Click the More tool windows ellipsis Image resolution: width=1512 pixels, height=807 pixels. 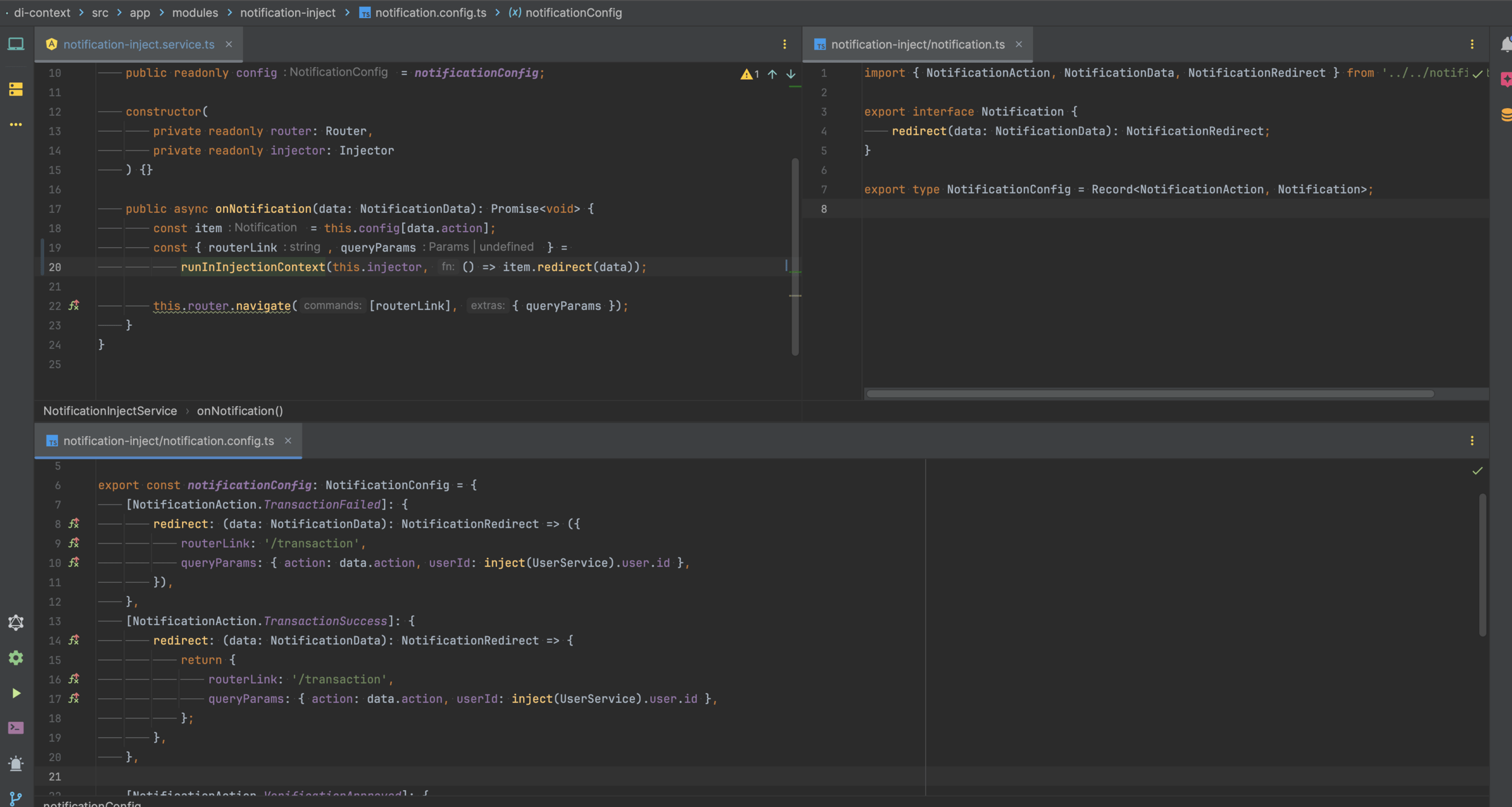16,125
